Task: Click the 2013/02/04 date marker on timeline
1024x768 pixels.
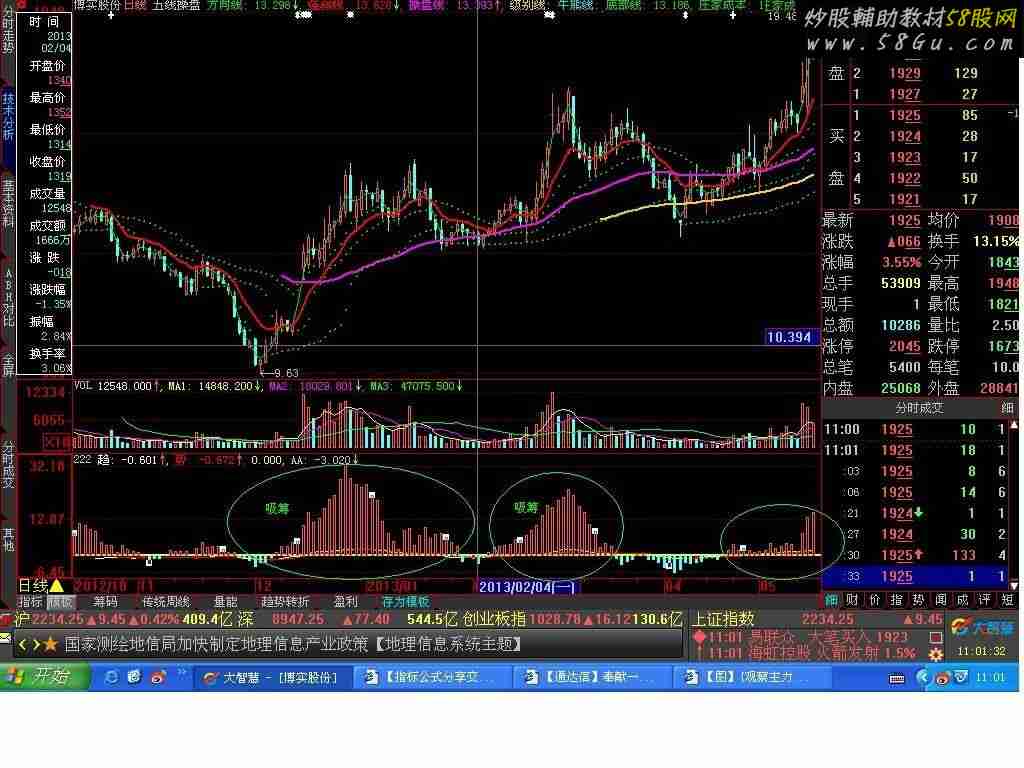Action: (527, 586)
